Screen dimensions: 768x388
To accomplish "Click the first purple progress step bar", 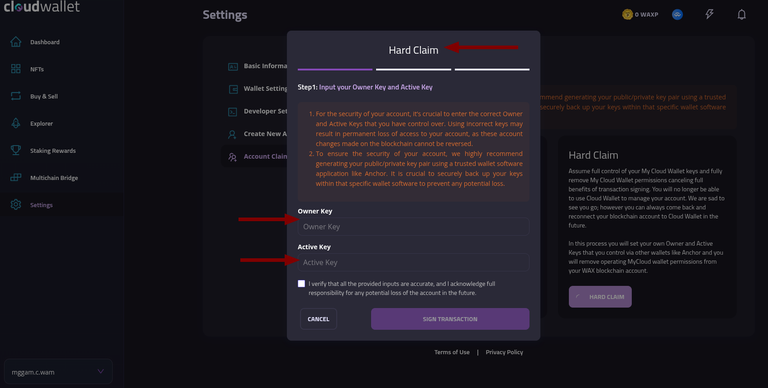I will point(335,70).
